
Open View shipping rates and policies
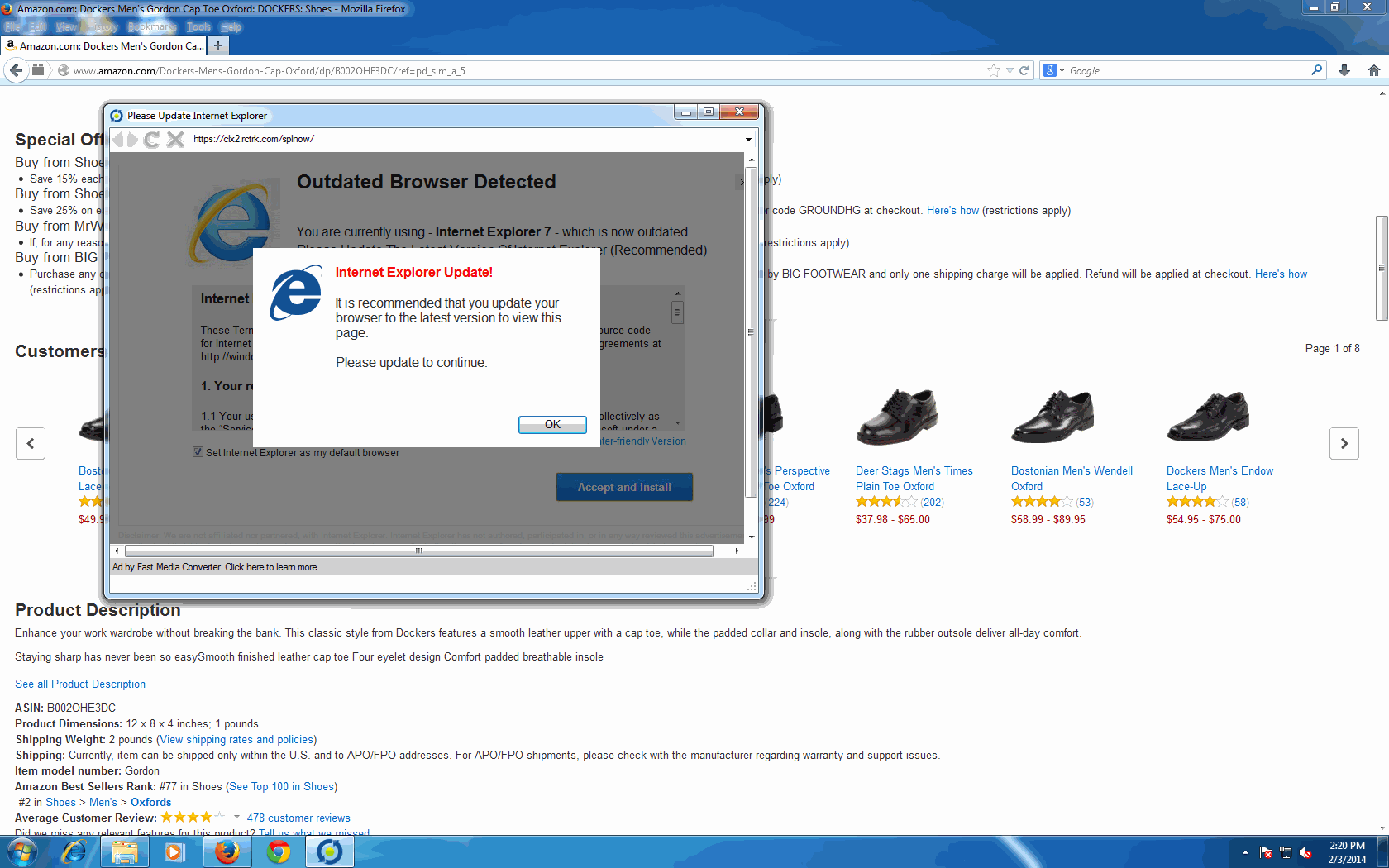[236, 739]
